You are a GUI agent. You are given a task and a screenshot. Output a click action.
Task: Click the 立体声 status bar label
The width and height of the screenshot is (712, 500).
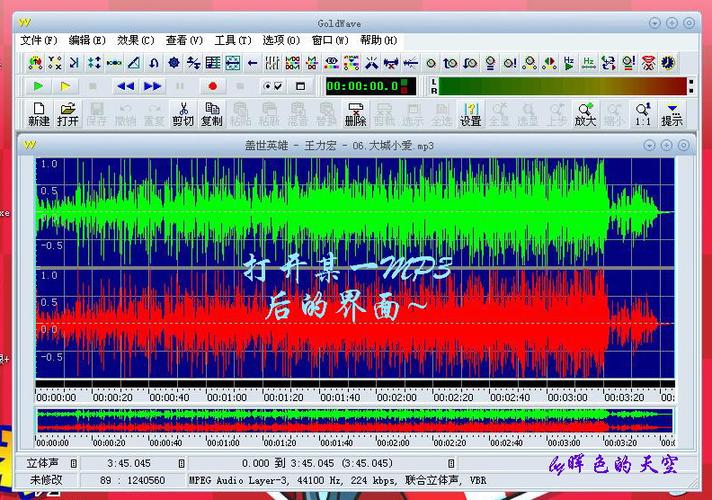tap(42, 463)
